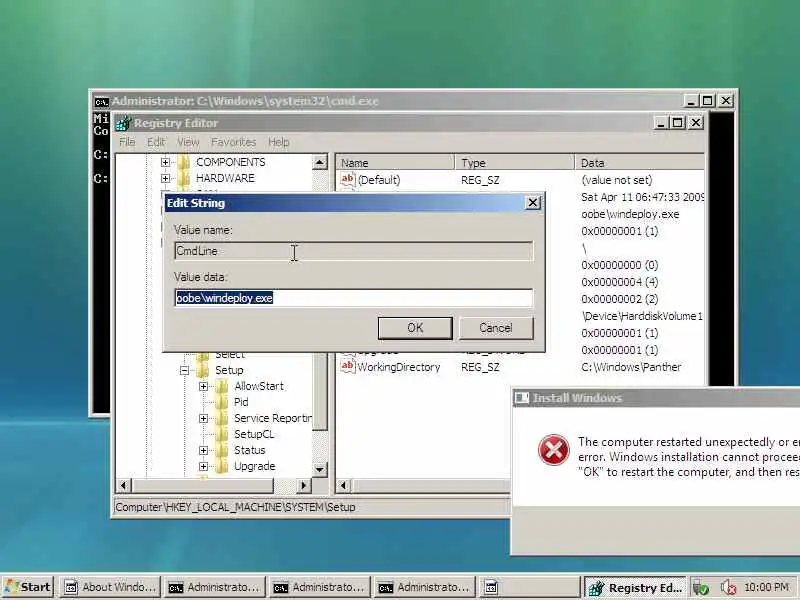
Task: Click the tree pane scroll up arrow
Action: tap(319, 162)
